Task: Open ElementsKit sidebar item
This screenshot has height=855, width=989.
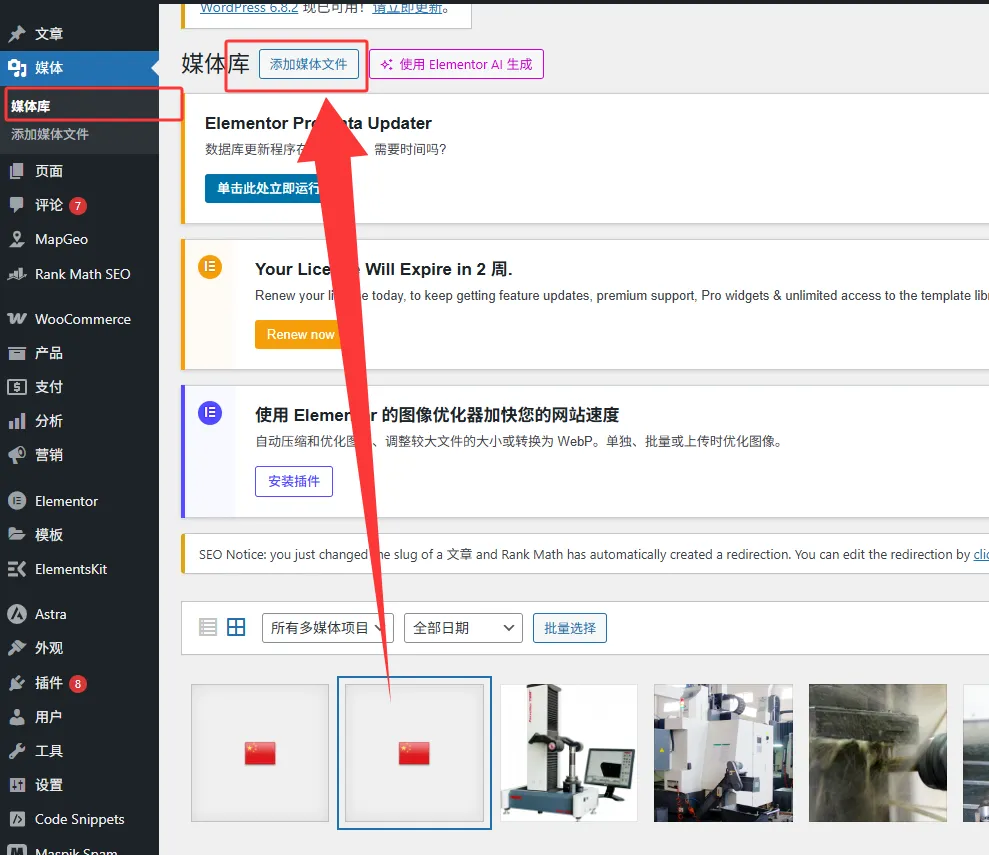Action: coord(70,569)
